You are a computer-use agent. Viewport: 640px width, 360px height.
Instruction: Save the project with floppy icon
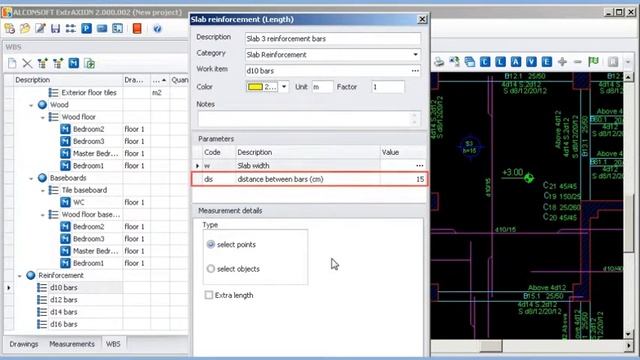[56, 29]
